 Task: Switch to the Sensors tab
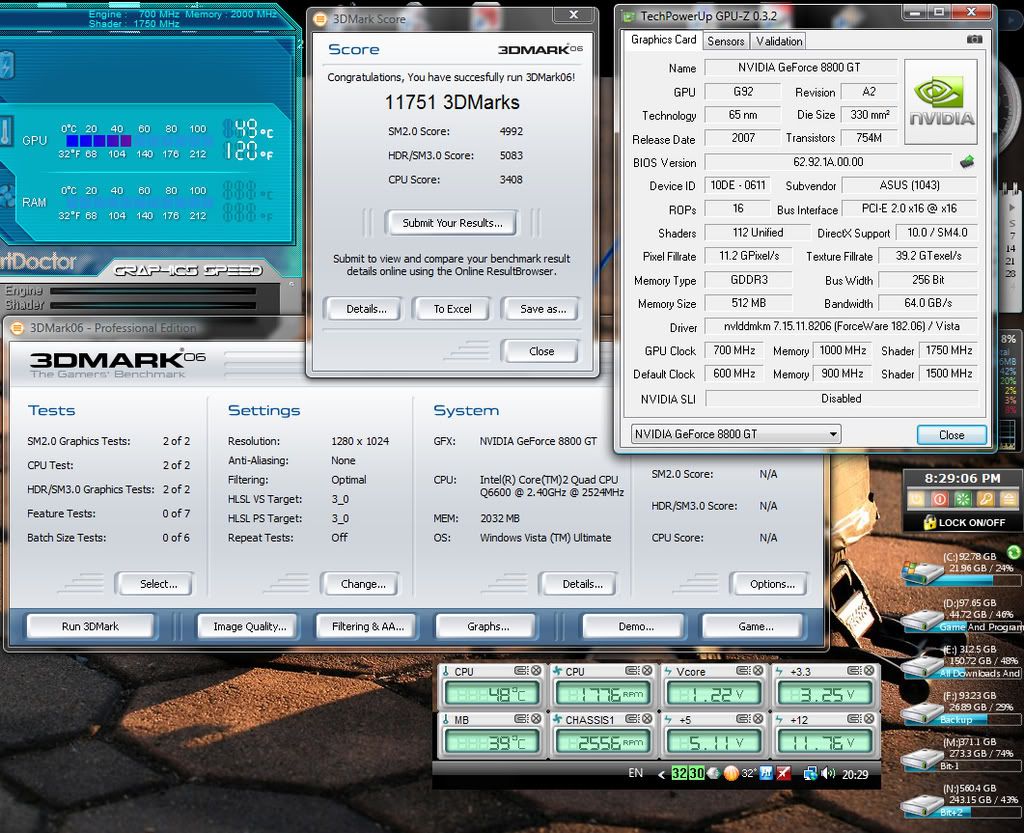click(725, 41)
